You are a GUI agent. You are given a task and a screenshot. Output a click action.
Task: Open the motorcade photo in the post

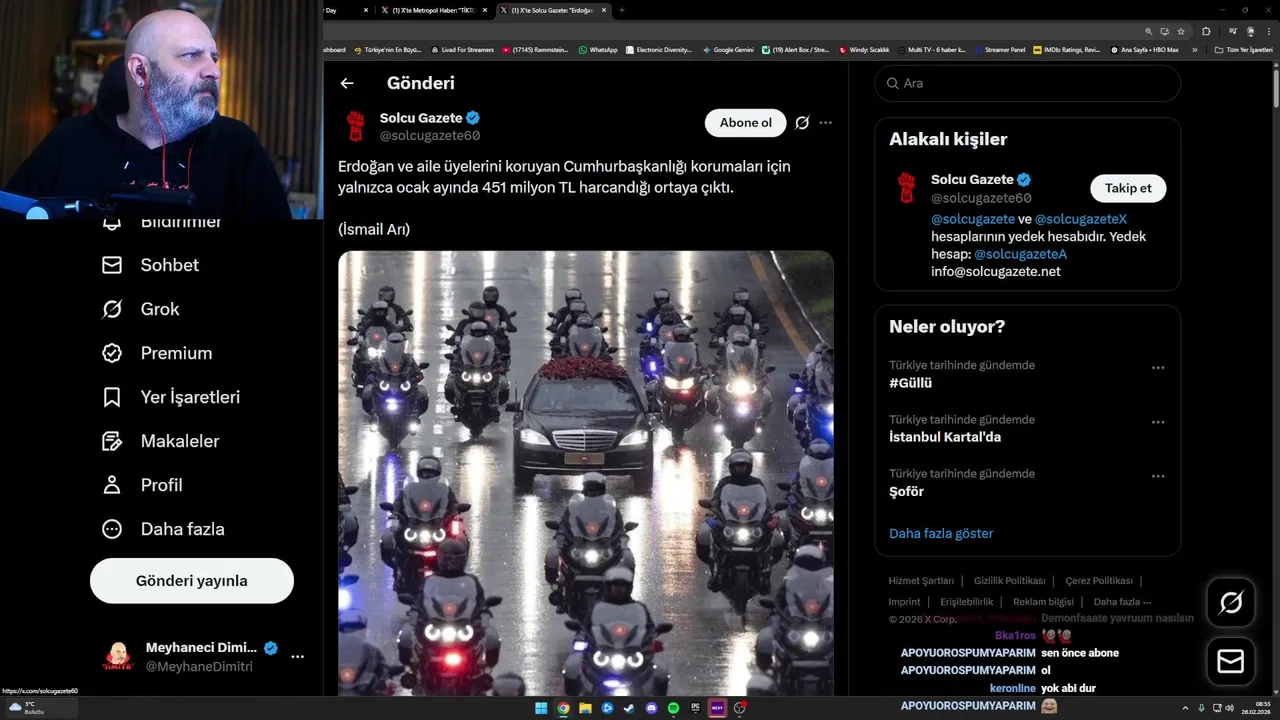click(586, 472)
